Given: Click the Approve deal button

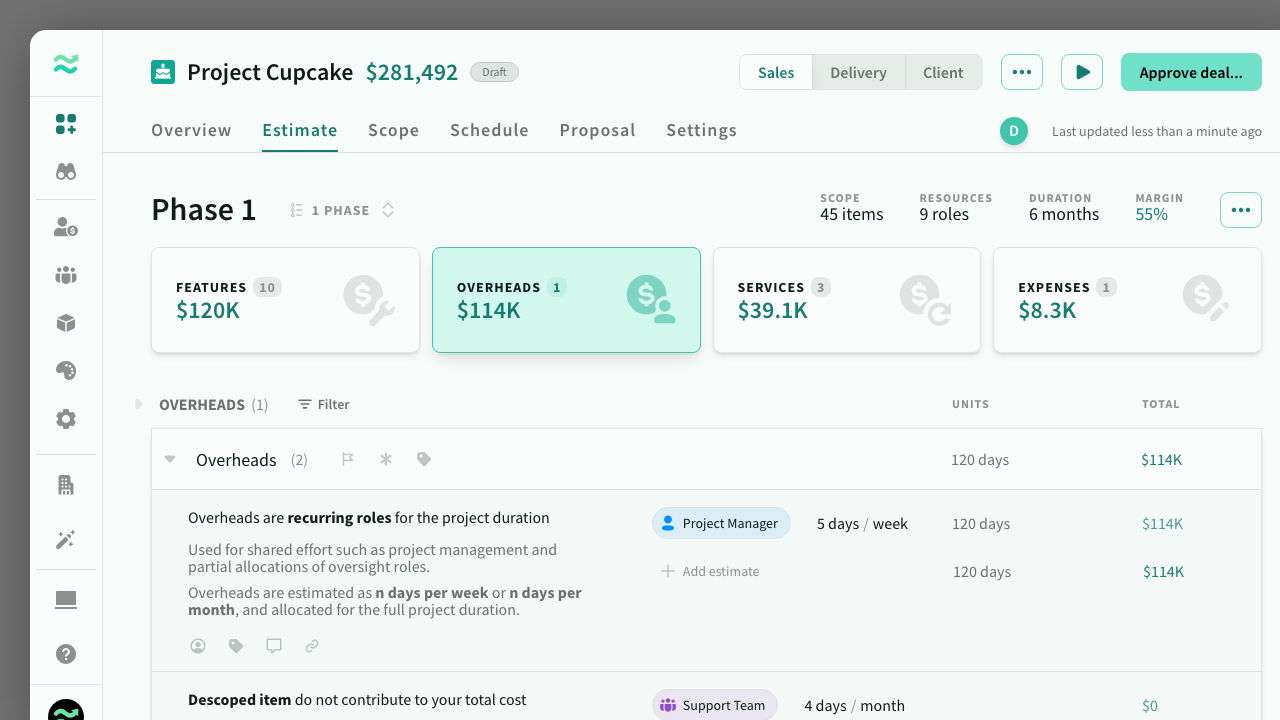Looking at the screenshot, I should click(1190, 73).
